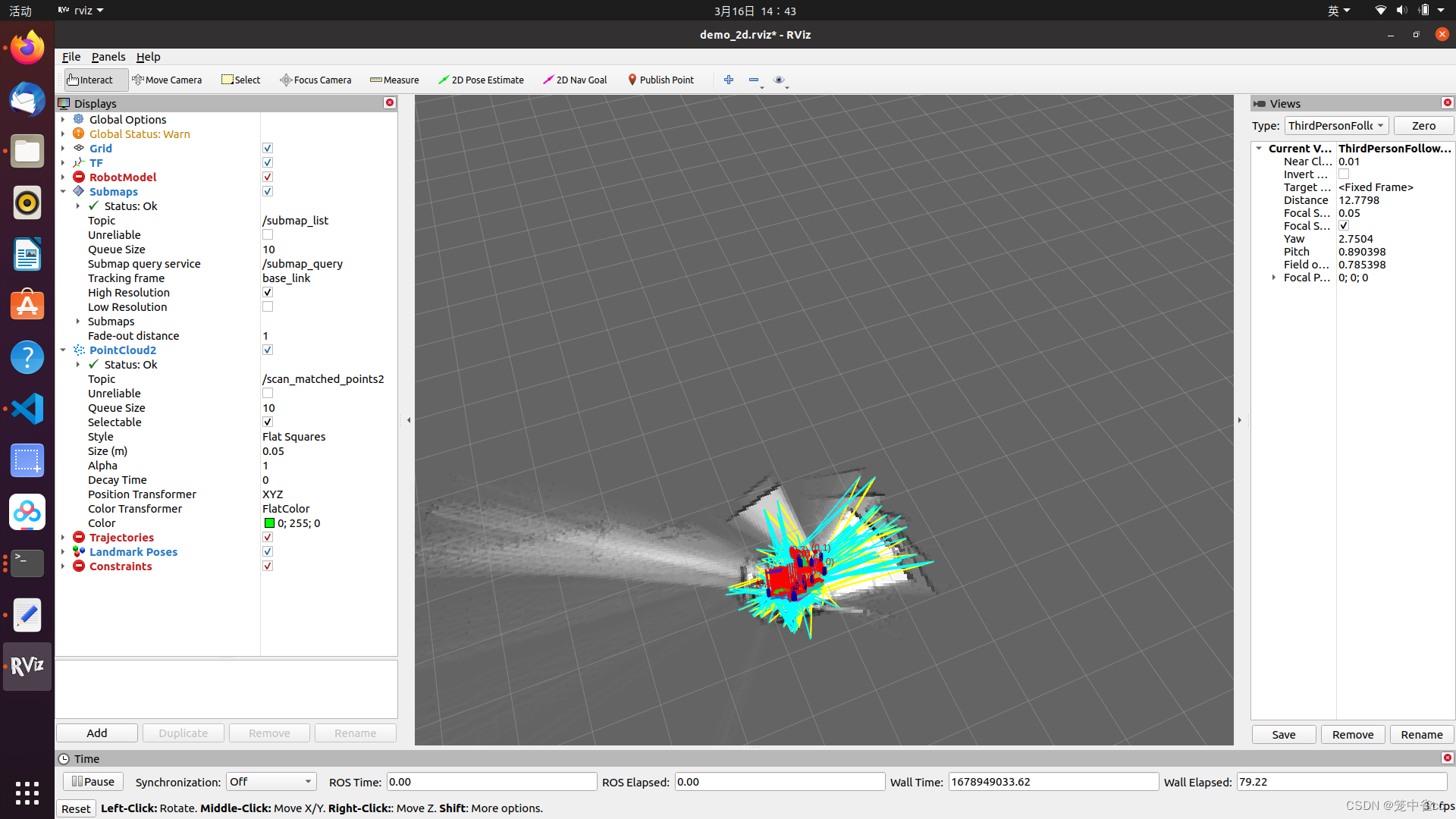
Task: Uncheck the Trajectories display checkbox
Action: [268, 538]
